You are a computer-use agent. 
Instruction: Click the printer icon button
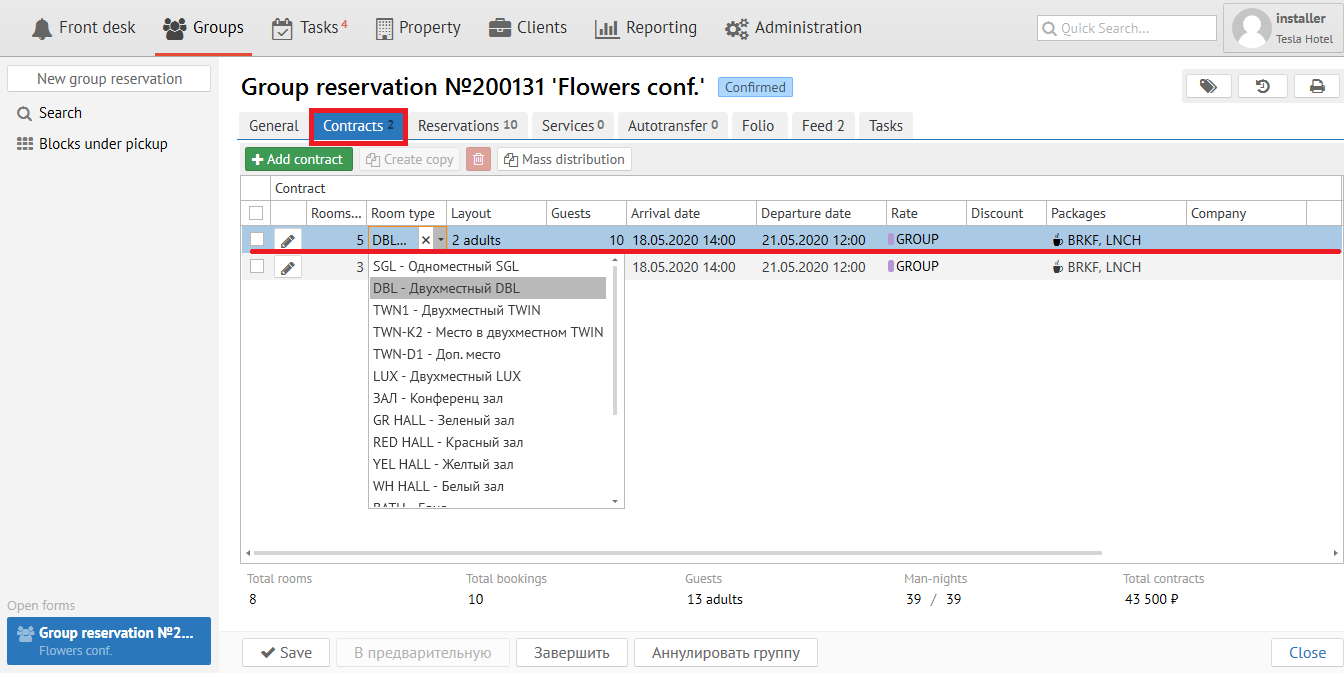[1317, 87]
